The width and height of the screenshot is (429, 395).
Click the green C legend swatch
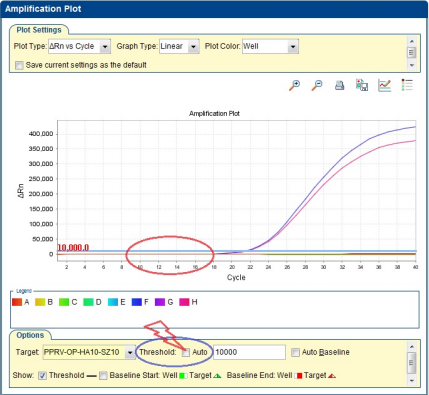[64, 302]
